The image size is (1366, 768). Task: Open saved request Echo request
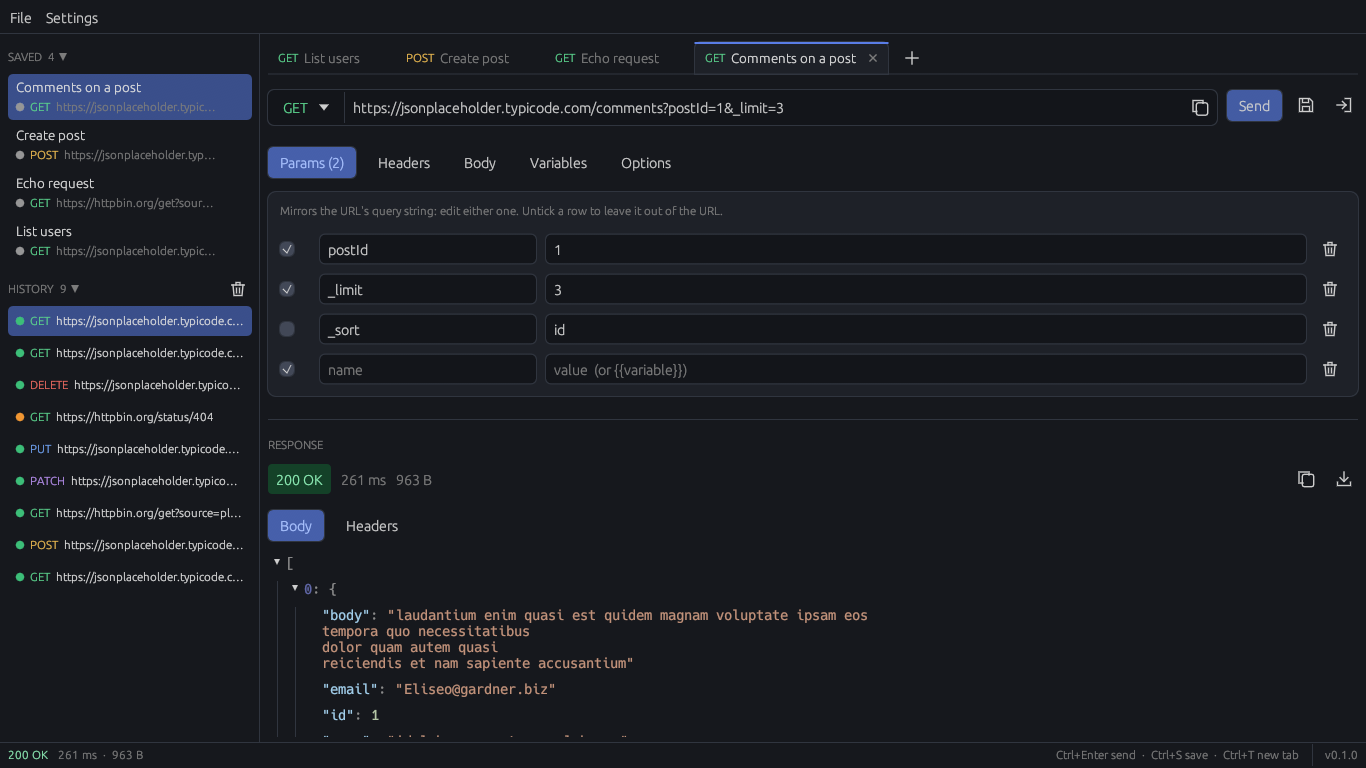[x=130, y=193]
